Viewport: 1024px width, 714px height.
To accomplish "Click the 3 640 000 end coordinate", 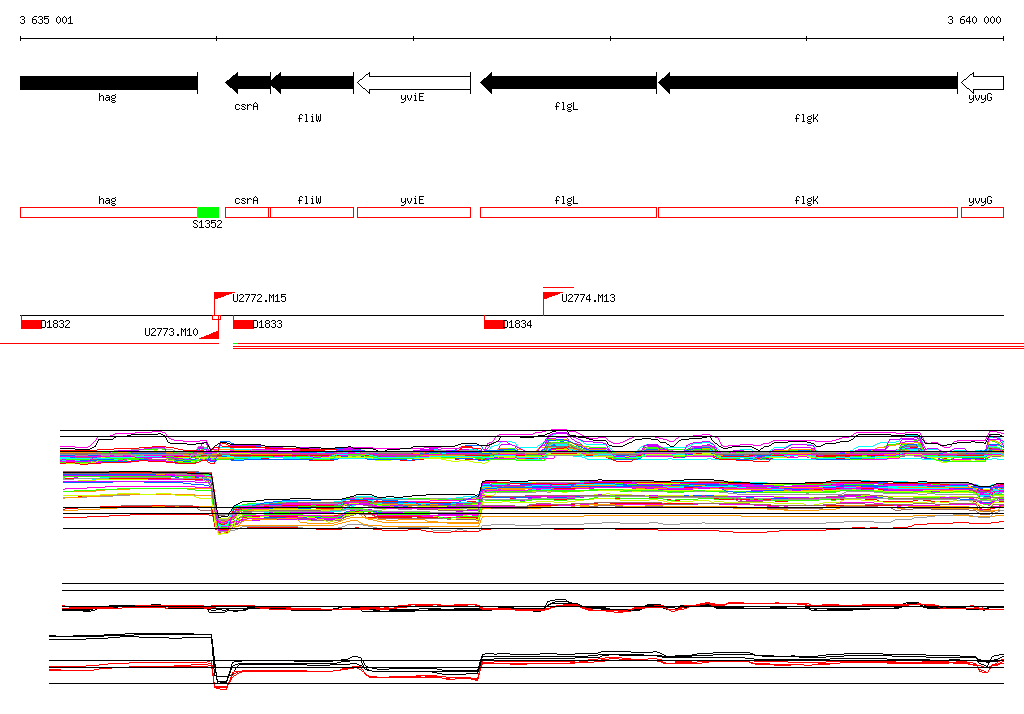I will (974, 20).
